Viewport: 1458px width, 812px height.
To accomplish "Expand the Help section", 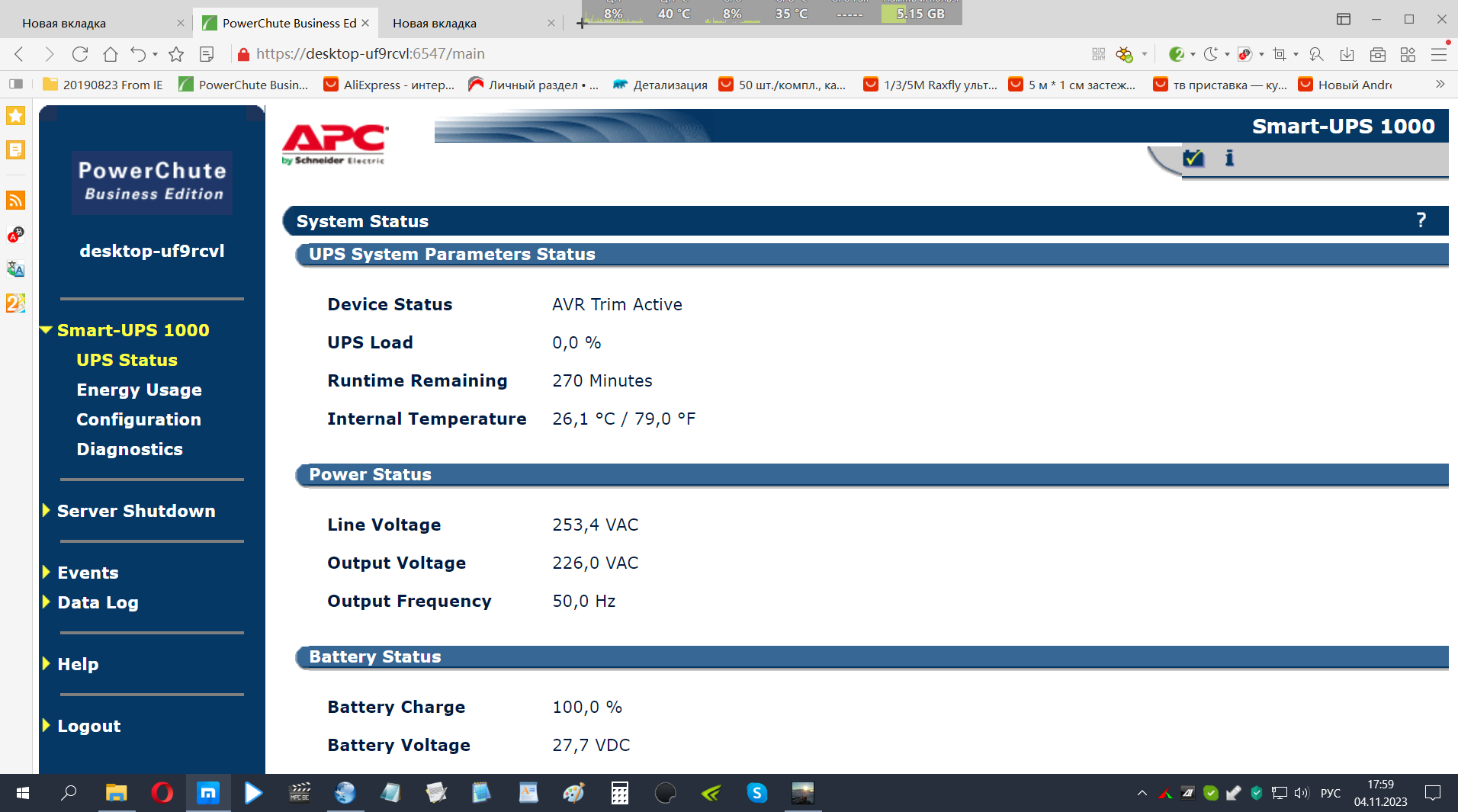I will pyautogui.click(x=47, y=663).
